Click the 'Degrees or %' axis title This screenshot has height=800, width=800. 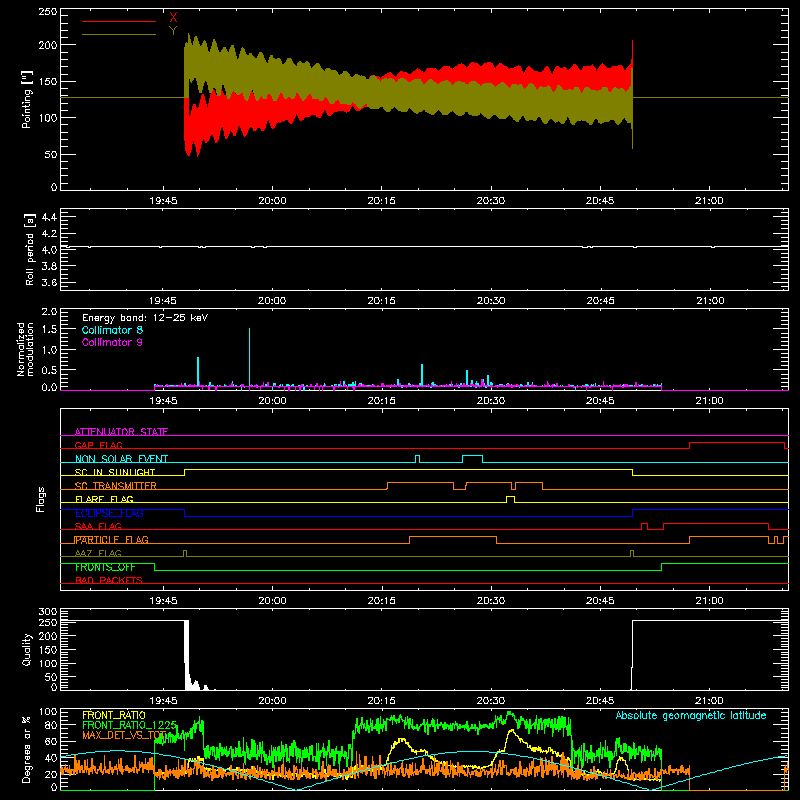27,749
